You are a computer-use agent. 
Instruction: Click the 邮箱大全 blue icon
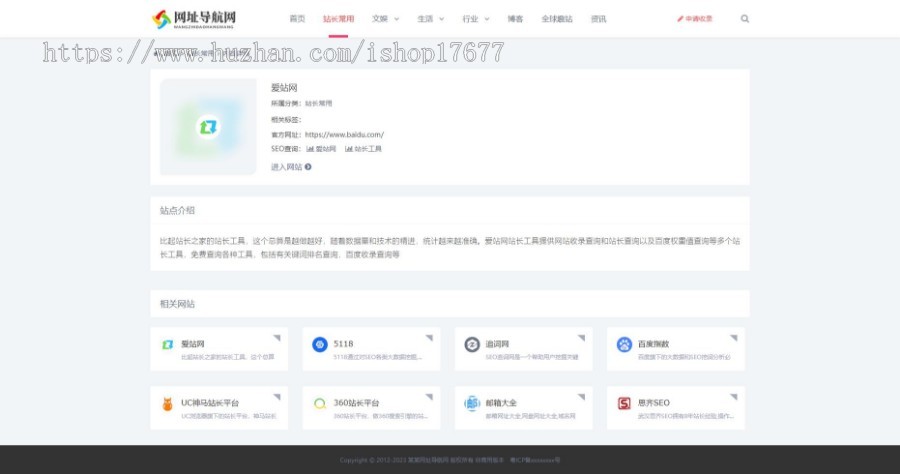pos(472,403)
